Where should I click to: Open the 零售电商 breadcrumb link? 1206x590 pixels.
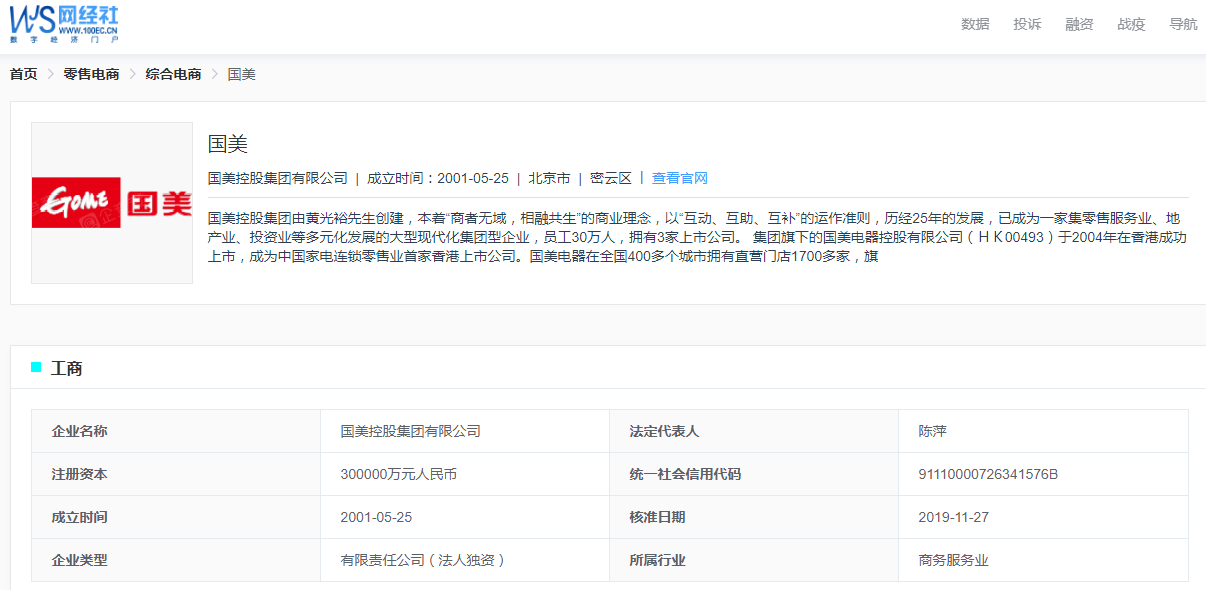pos(91,74)
